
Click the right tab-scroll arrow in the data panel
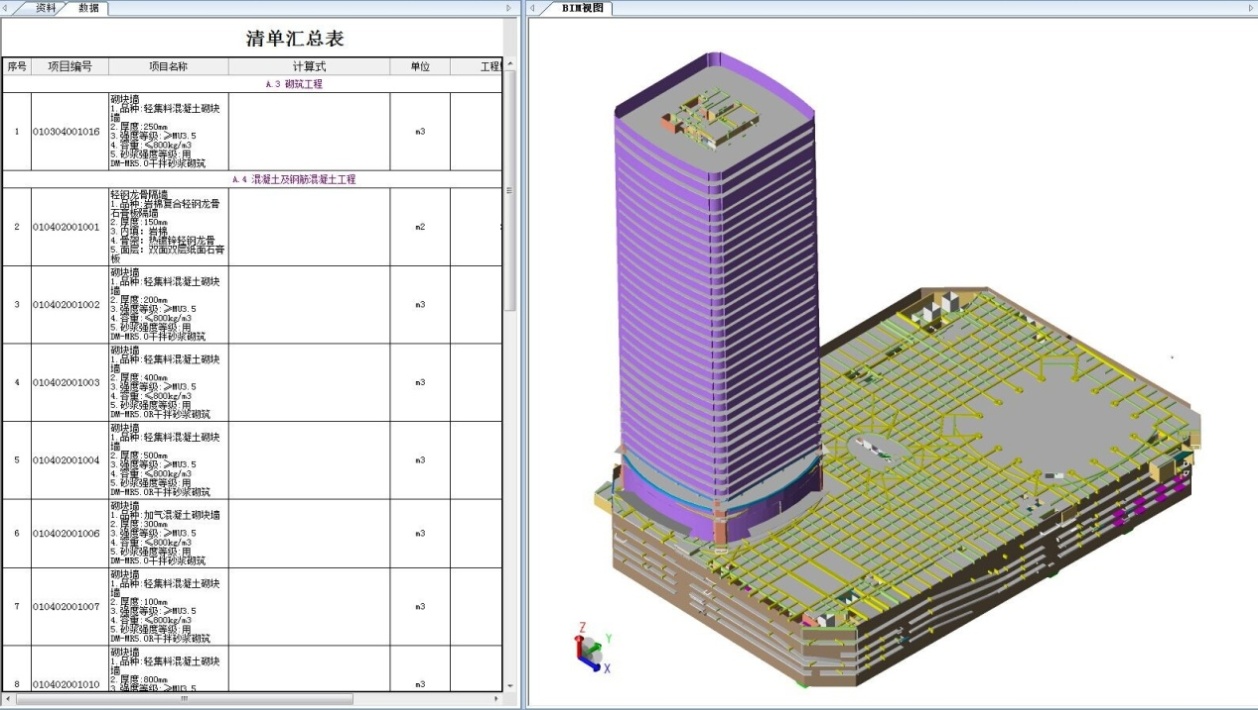[508, 7]
